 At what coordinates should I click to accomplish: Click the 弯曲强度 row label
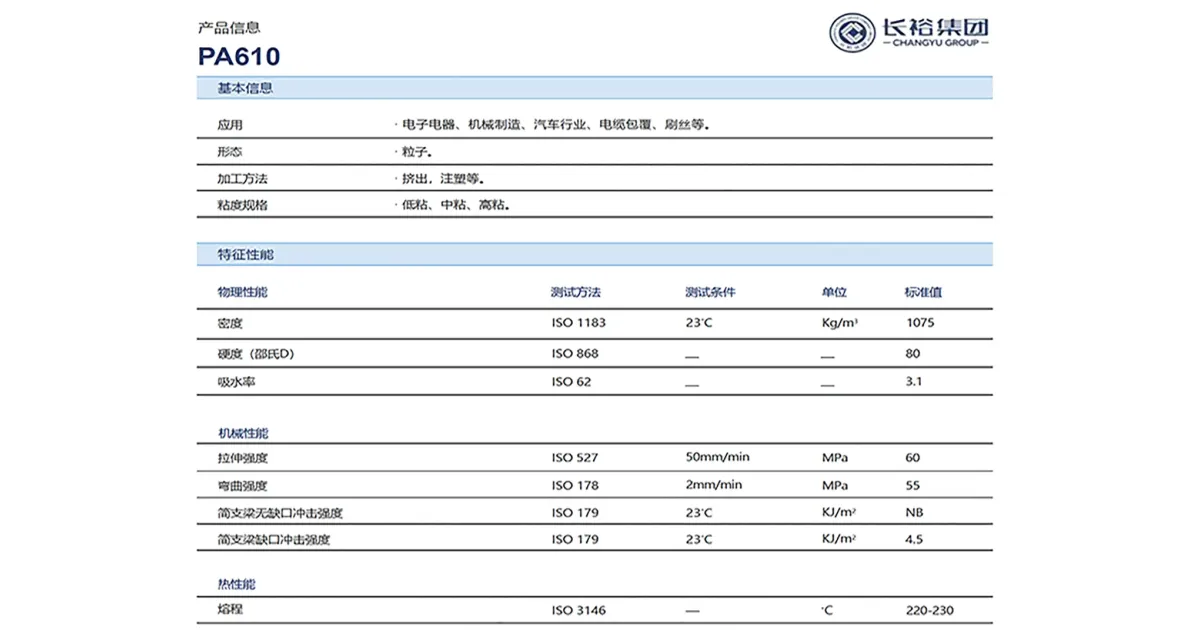[x=243, y=486]
